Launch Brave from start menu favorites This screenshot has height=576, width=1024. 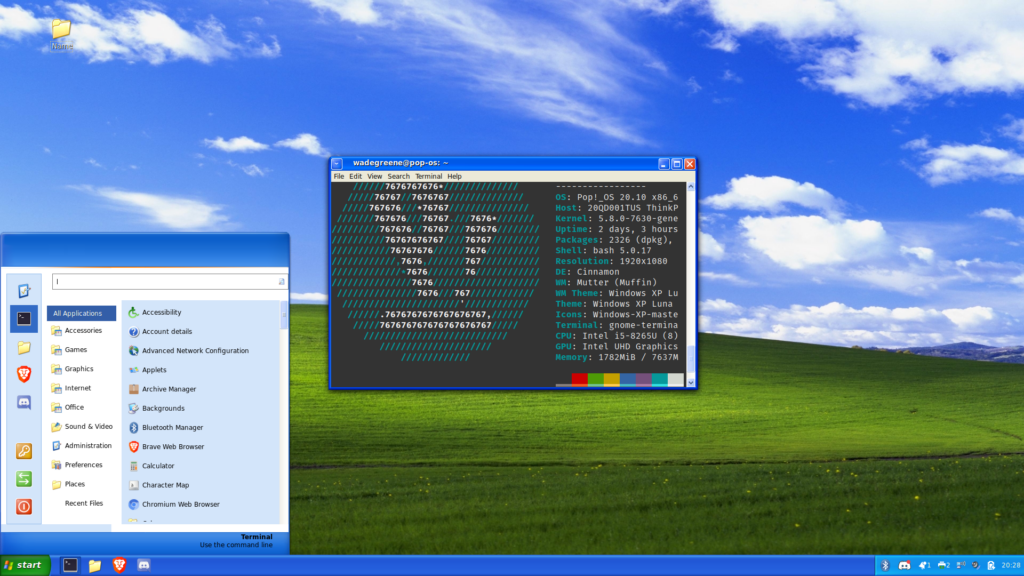[x=24, y=374]
